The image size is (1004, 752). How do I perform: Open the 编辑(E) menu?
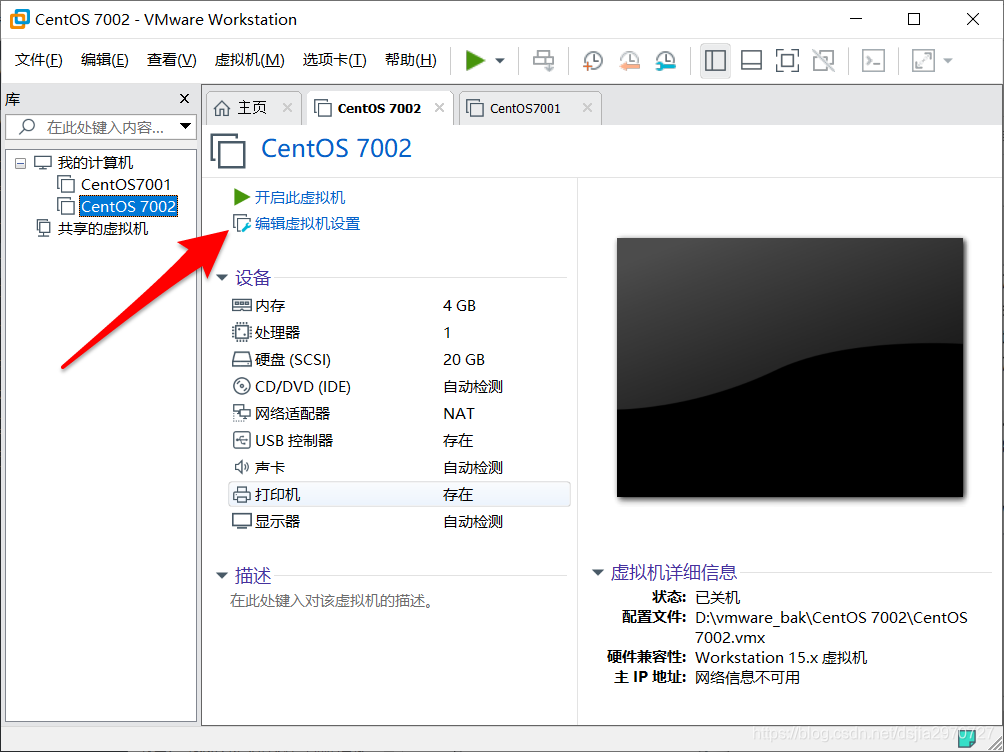pos(104,60)
